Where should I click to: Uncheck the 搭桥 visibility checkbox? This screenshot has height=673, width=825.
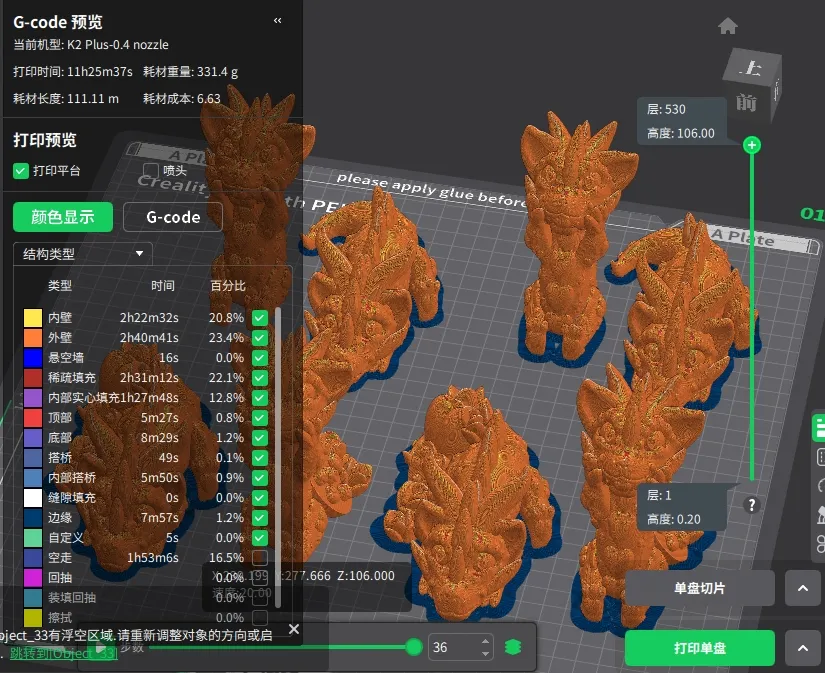[259, 458]
